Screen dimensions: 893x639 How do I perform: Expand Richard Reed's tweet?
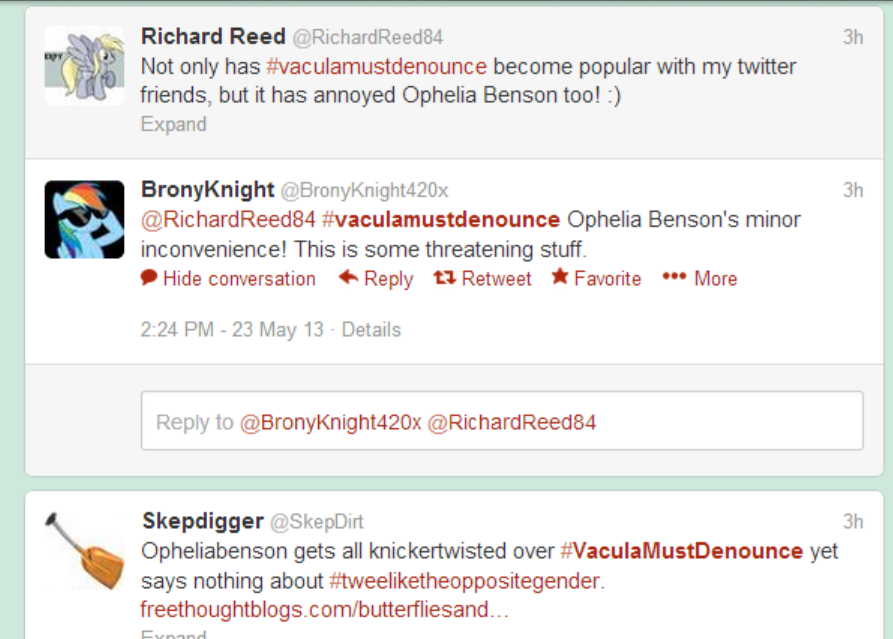tap(174, 124)
